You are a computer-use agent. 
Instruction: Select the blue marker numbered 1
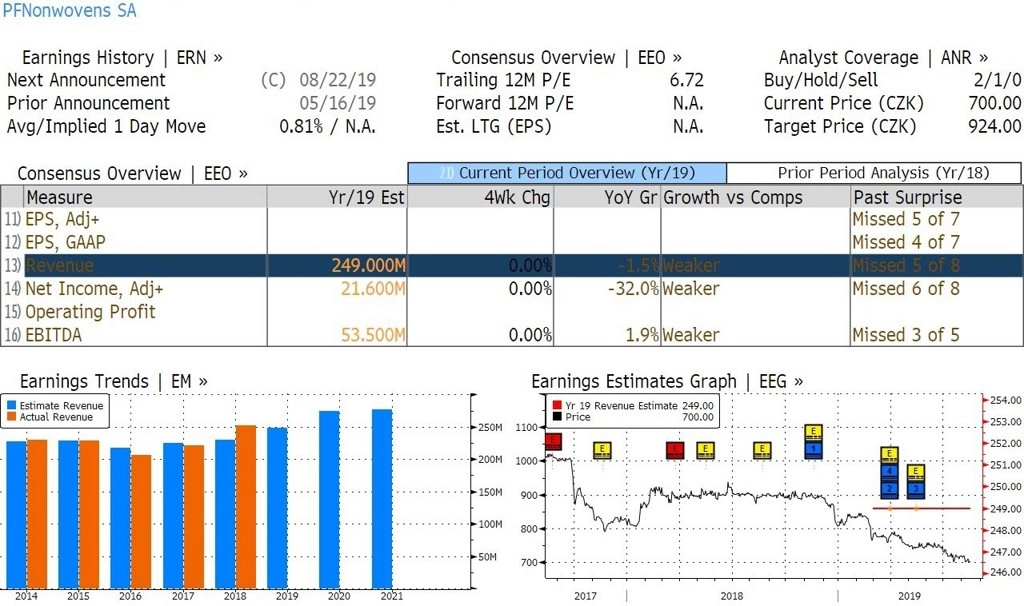(x=813, y=449)
